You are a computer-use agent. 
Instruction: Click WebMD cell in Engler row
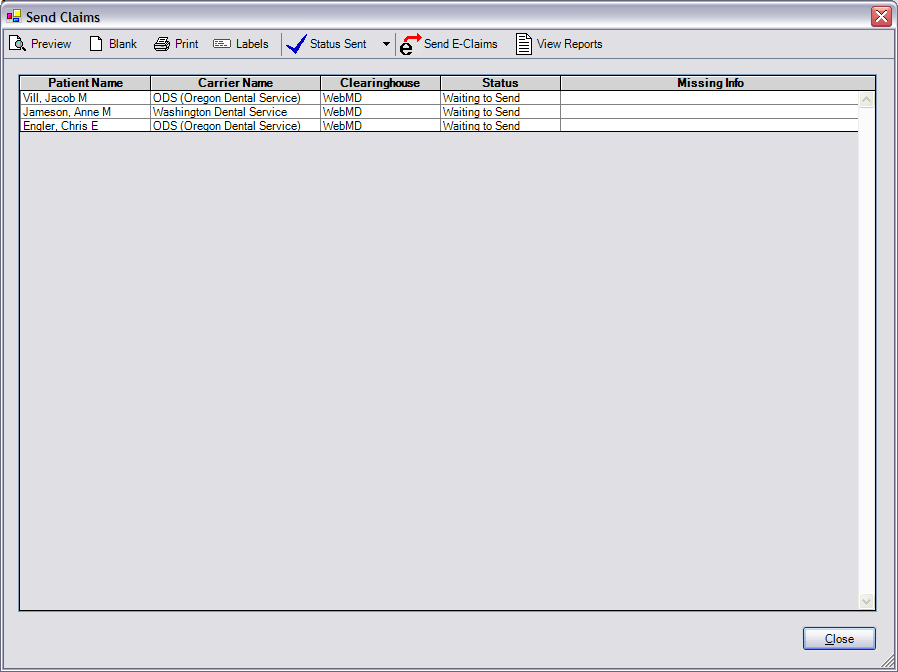[x=380, y=125]
